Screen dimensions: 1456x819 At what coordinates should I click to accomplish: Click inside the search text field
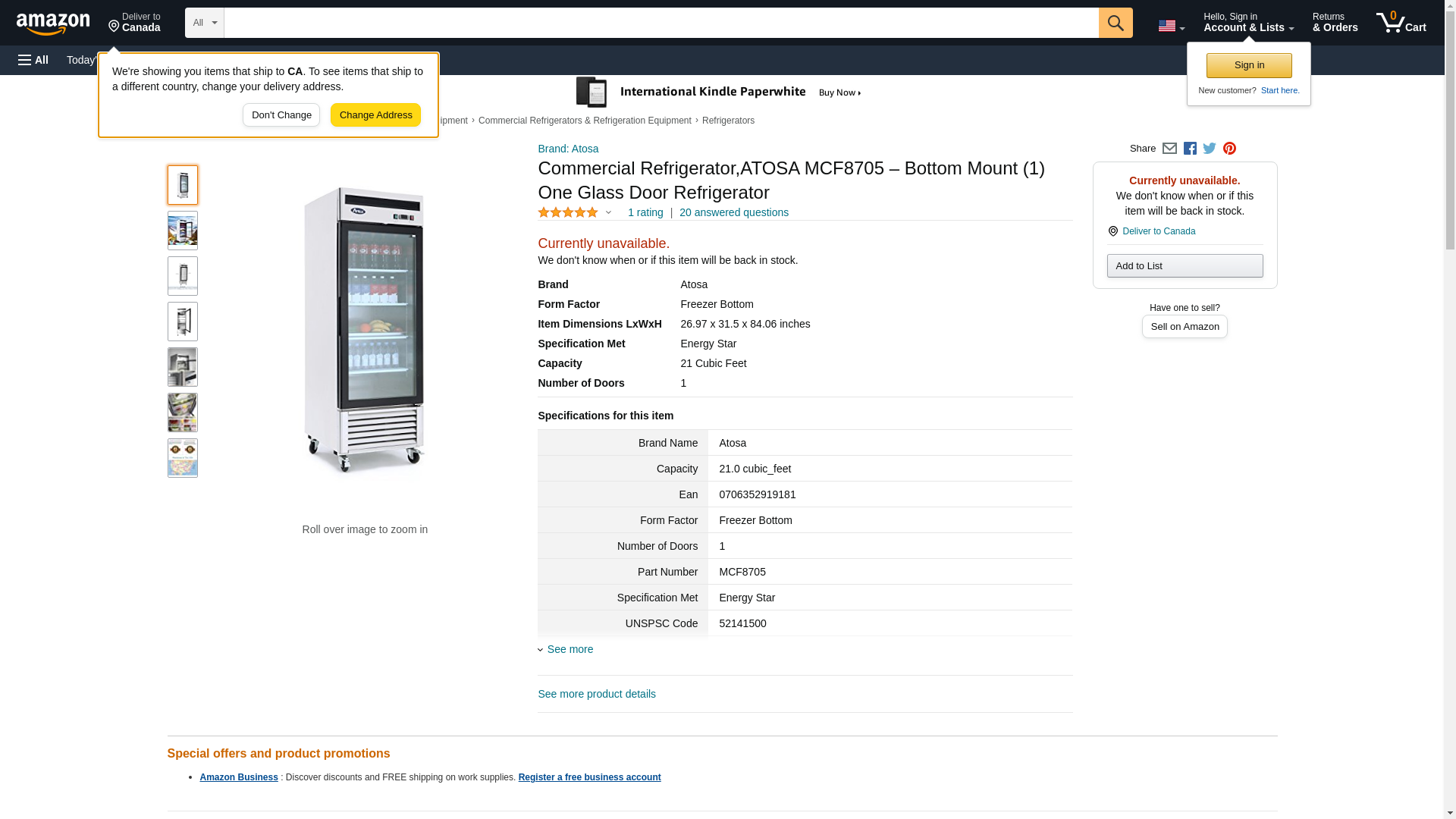[660, 23]
